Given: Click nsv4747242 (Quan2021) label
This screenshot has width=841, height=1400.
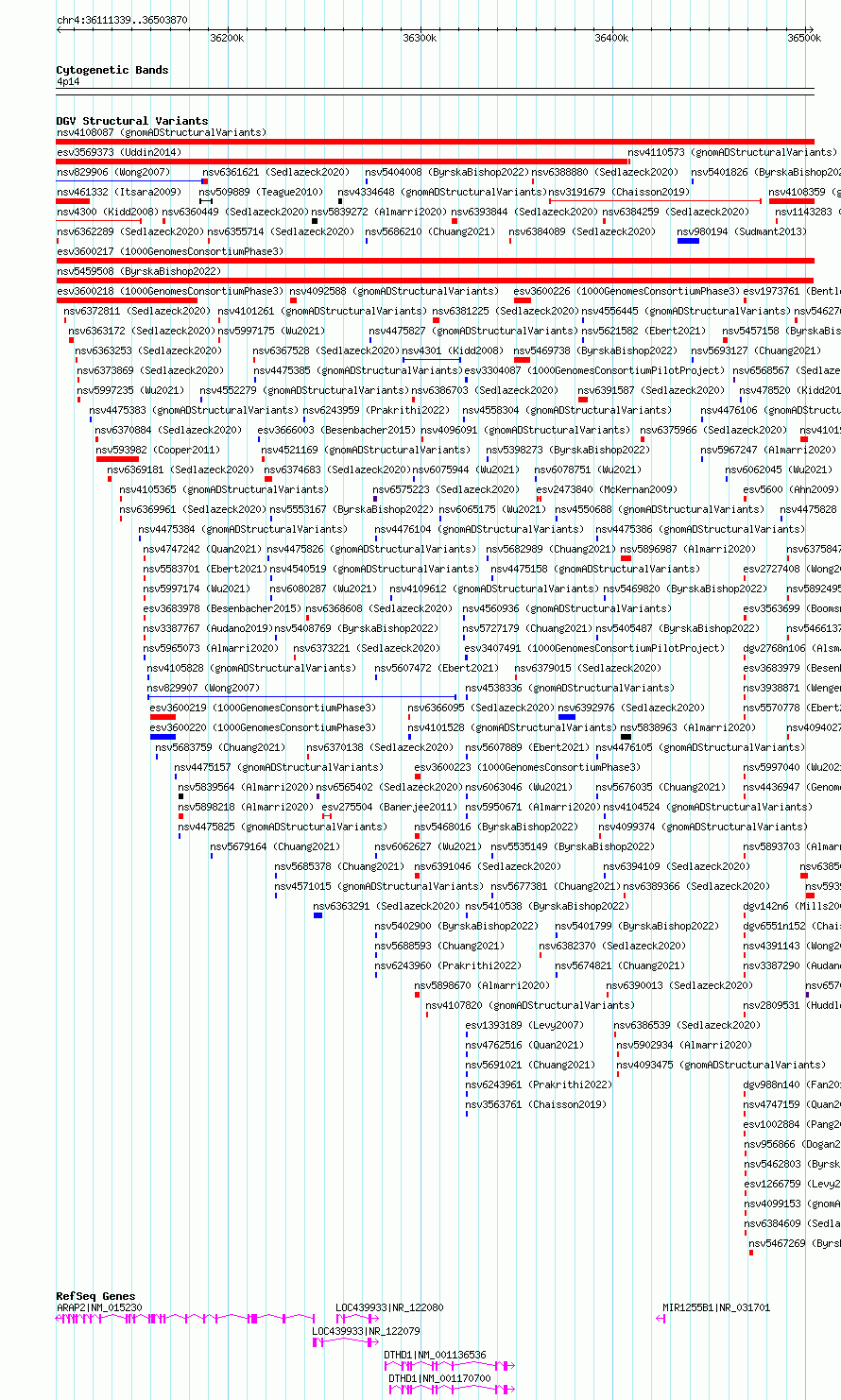Looking at the screenshot, I should pyautogui.click(x=202, y=549).
